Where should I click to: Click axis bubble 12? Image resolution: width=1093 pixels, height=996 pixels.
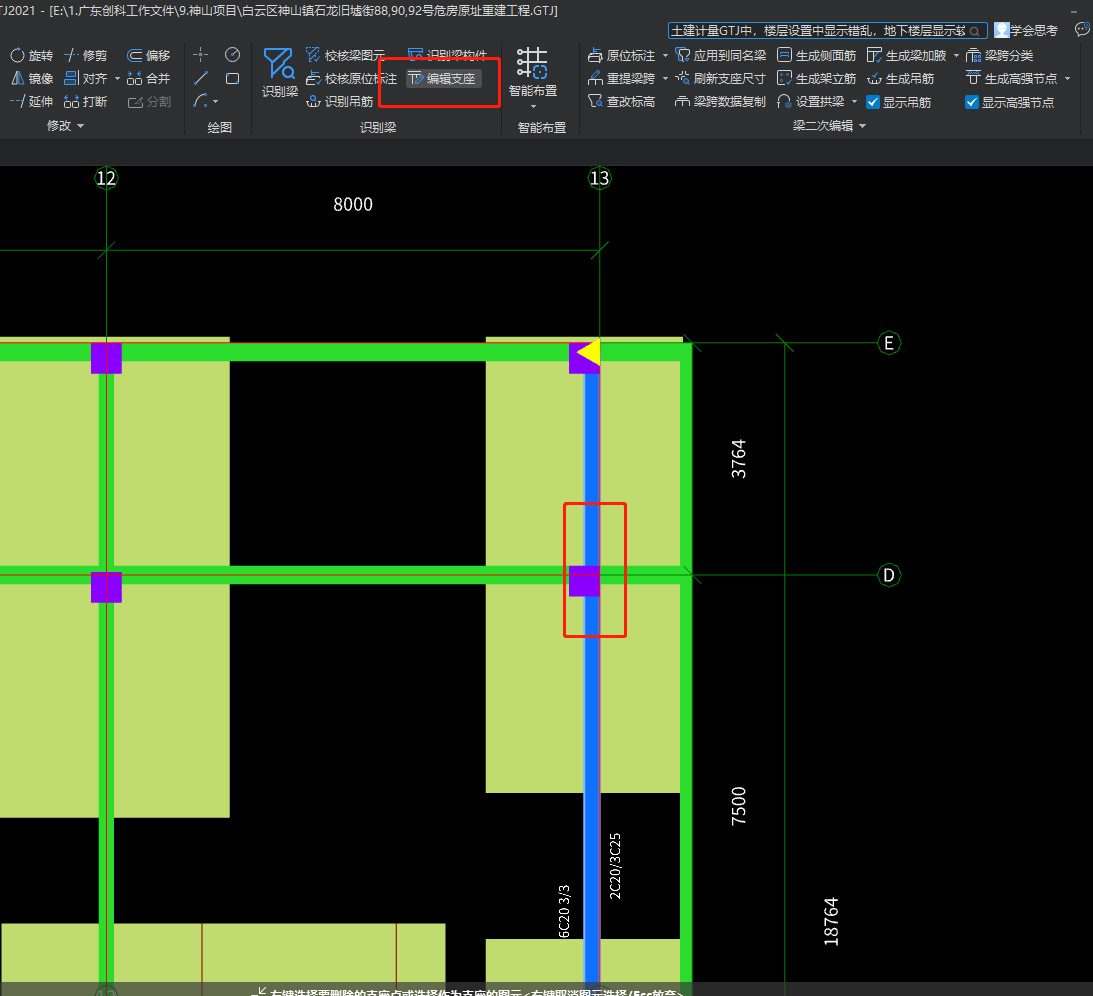coord(106,178)
